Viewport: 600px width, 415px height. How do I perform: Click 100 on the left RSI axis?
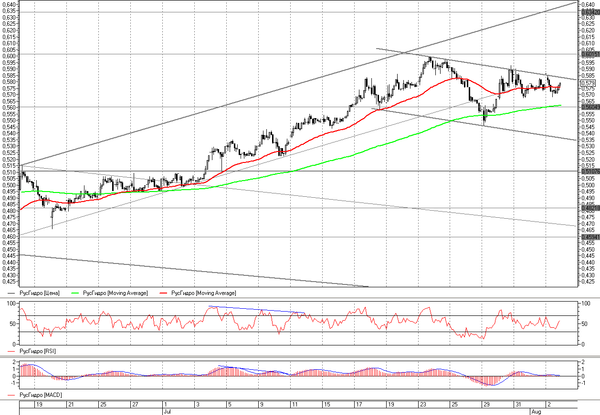point(12,304)
